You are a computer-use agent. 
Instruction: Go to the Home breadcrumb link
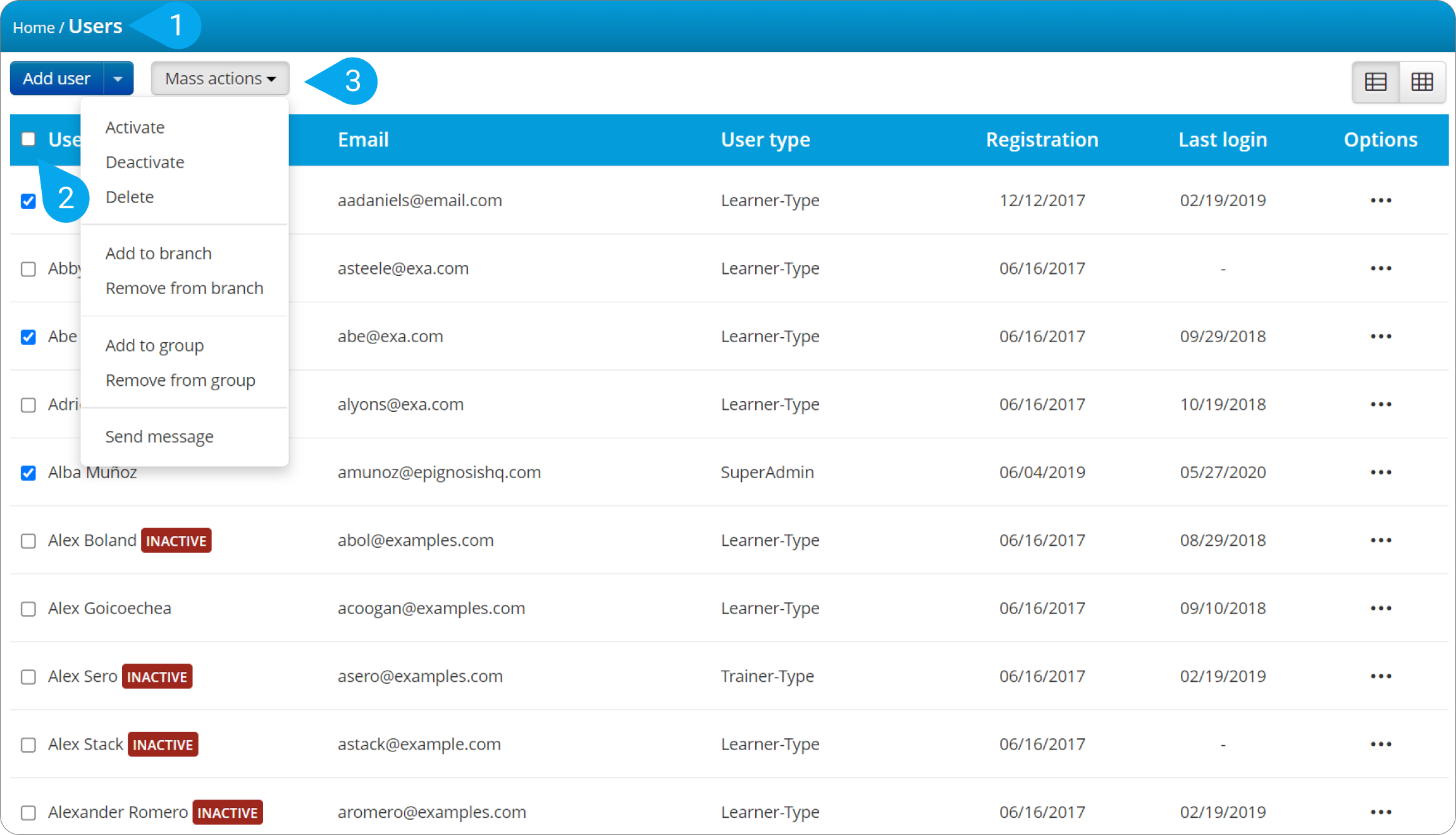pyautogui.click(x=34, y=28)
